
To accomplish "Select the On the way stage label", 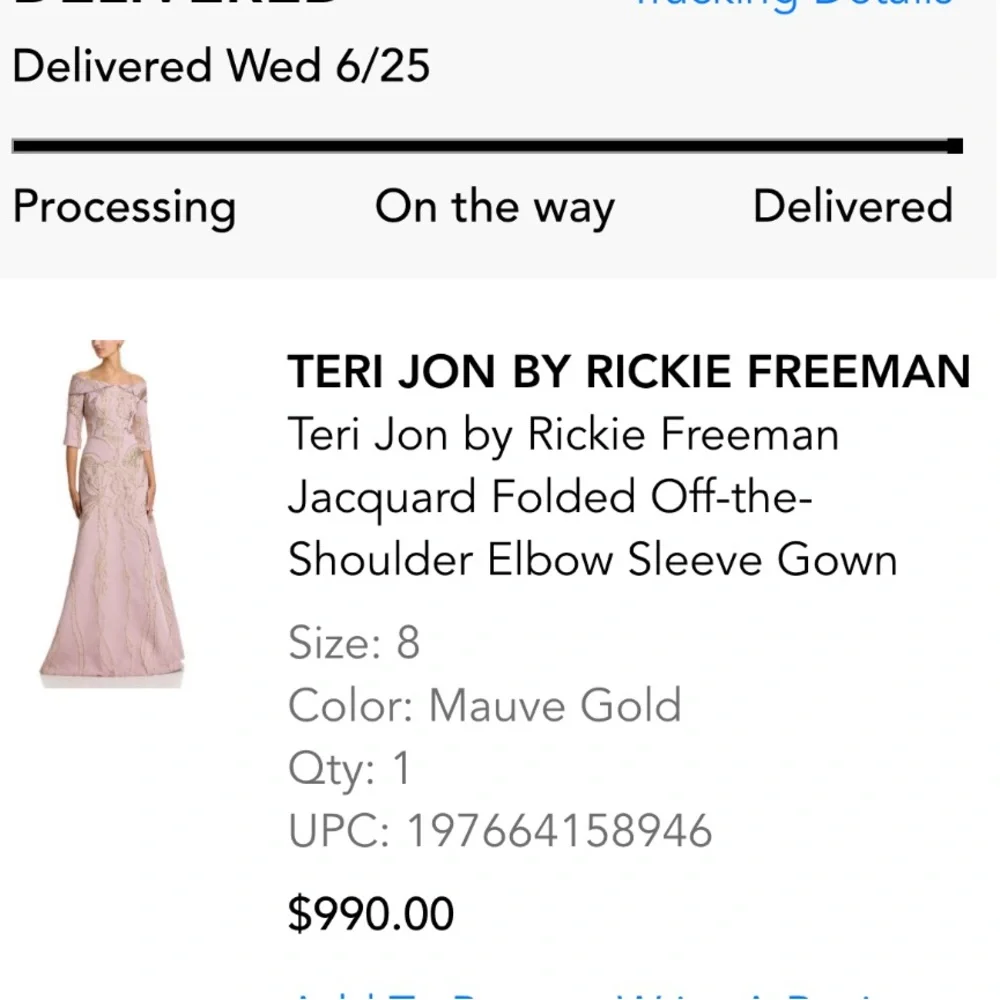I will click(494, 207).
